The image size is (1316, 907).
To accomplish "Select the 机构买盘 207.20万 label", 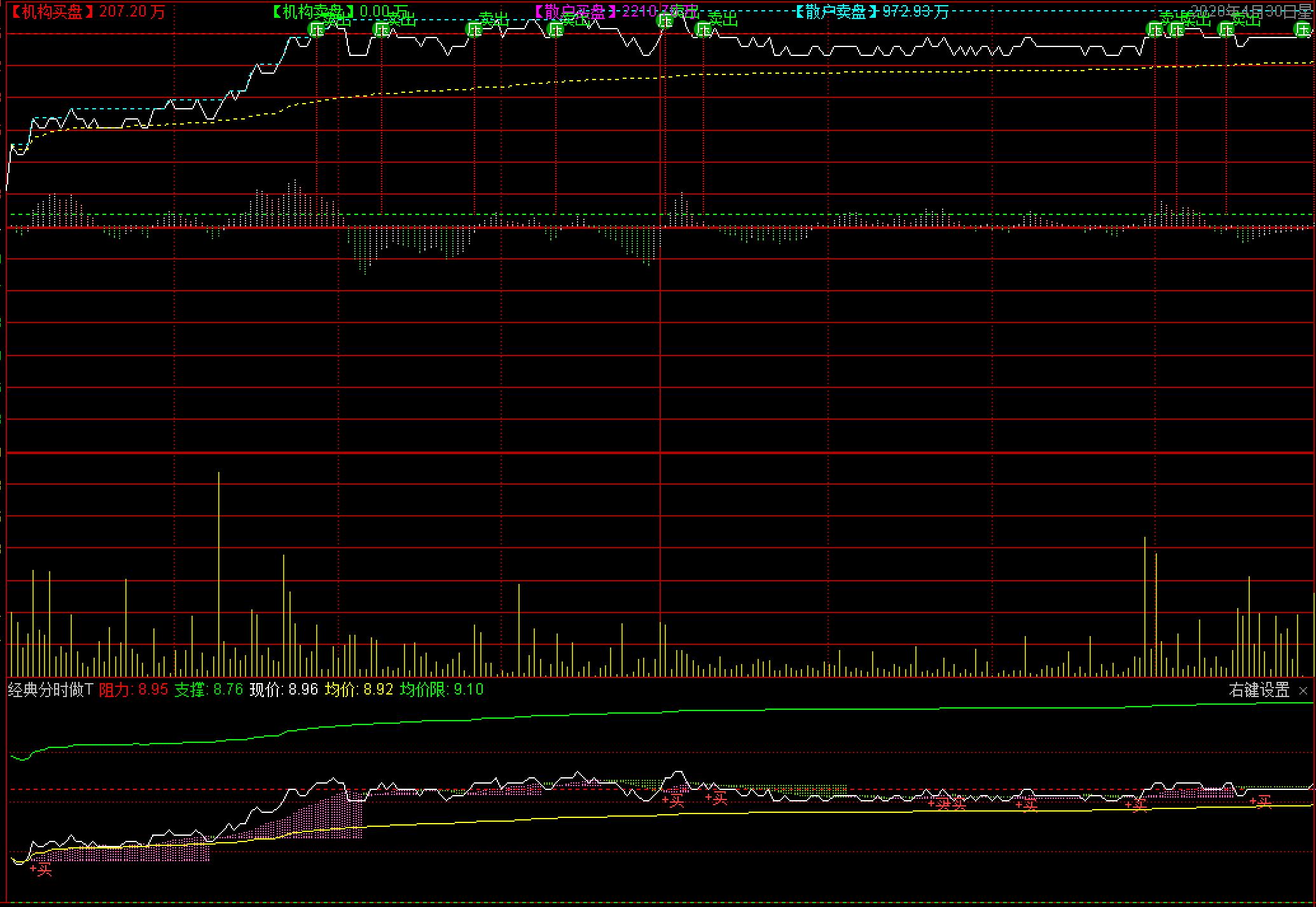I will [87, 11].
